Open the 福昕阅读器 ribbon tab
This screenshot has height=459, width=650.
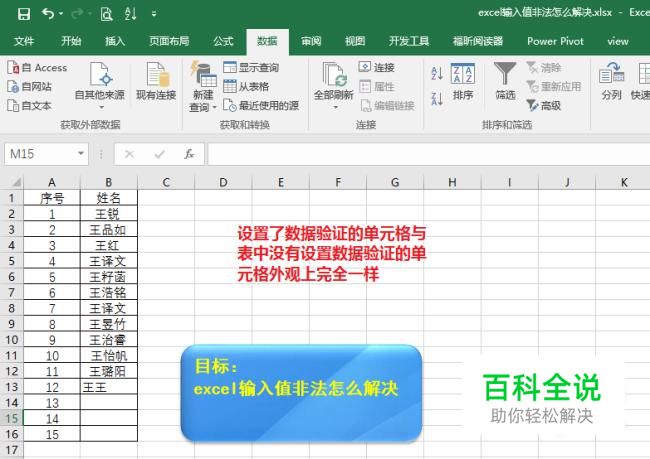click(x=478, y=41)
